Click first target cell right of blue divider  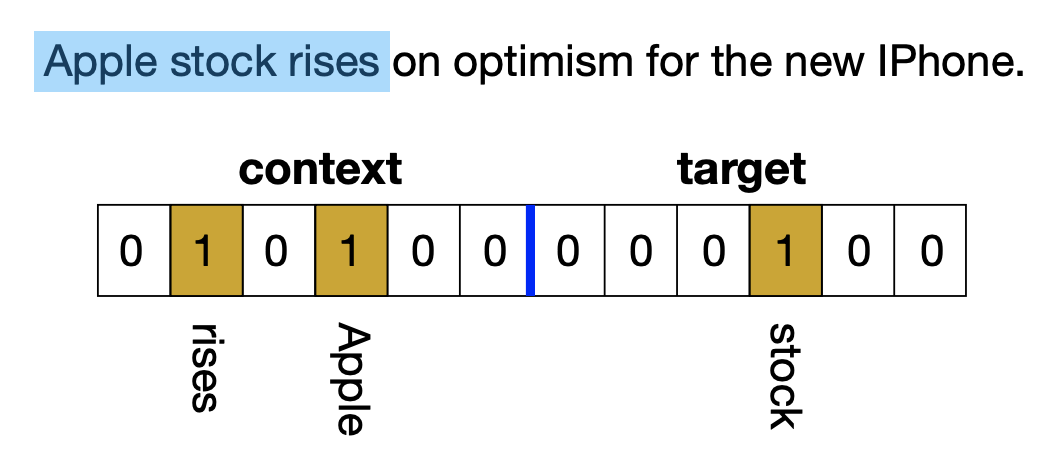point(568,251)
